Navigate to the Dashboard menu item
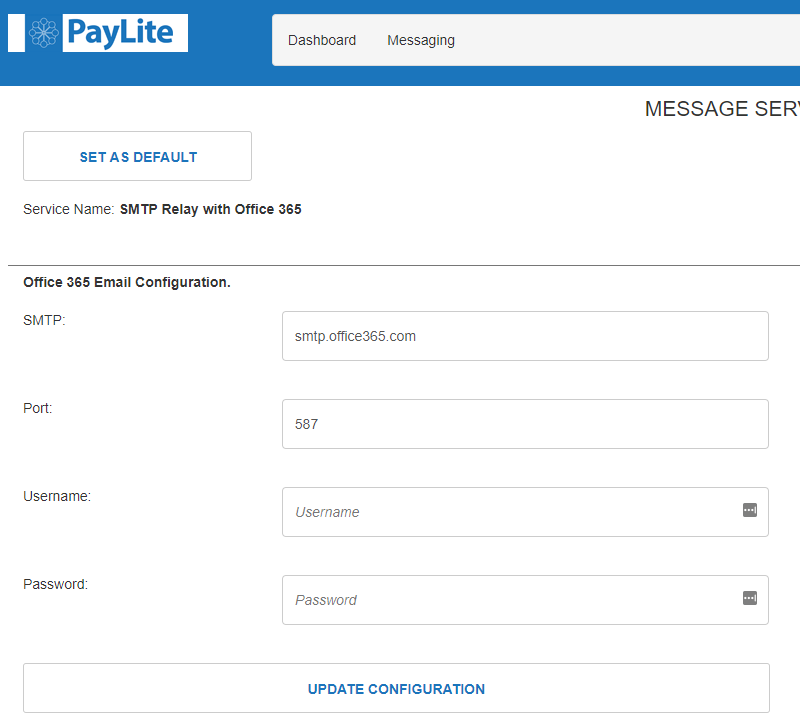800x728 pixels. pos(322,40)
